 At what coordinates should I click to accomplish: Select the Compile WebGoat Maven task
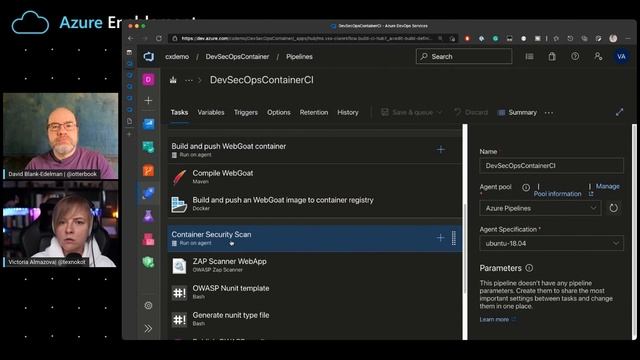pyautogui.click(x=315, y=177)
